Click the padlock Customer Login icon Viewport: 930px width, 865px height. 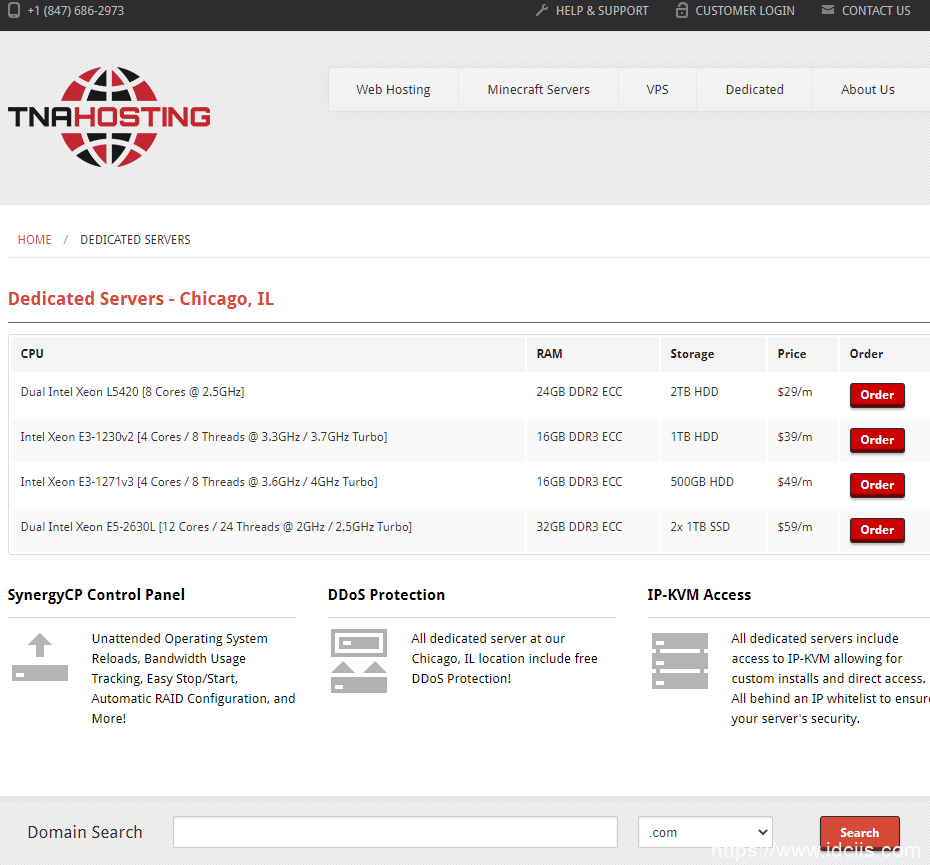pyautogui.click(x=682, y=10)
